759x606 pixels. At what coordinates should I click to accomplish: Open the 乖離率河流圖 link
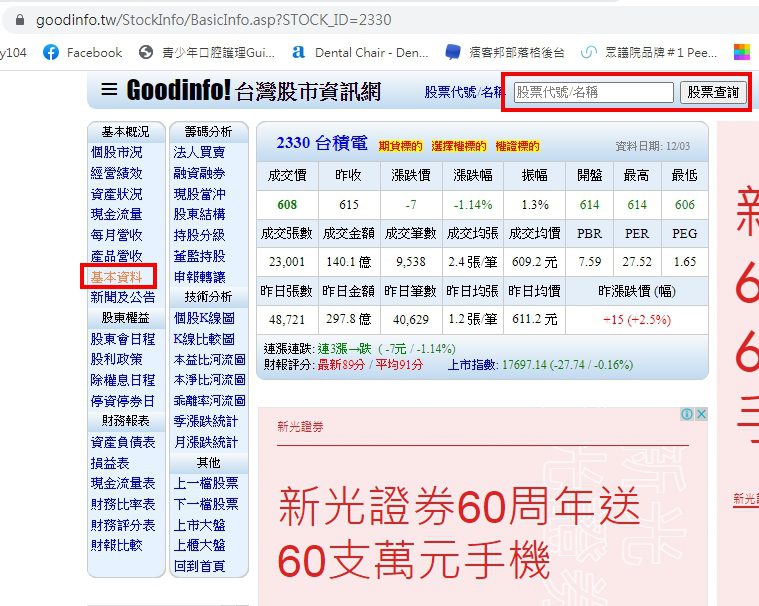point(209,401)
